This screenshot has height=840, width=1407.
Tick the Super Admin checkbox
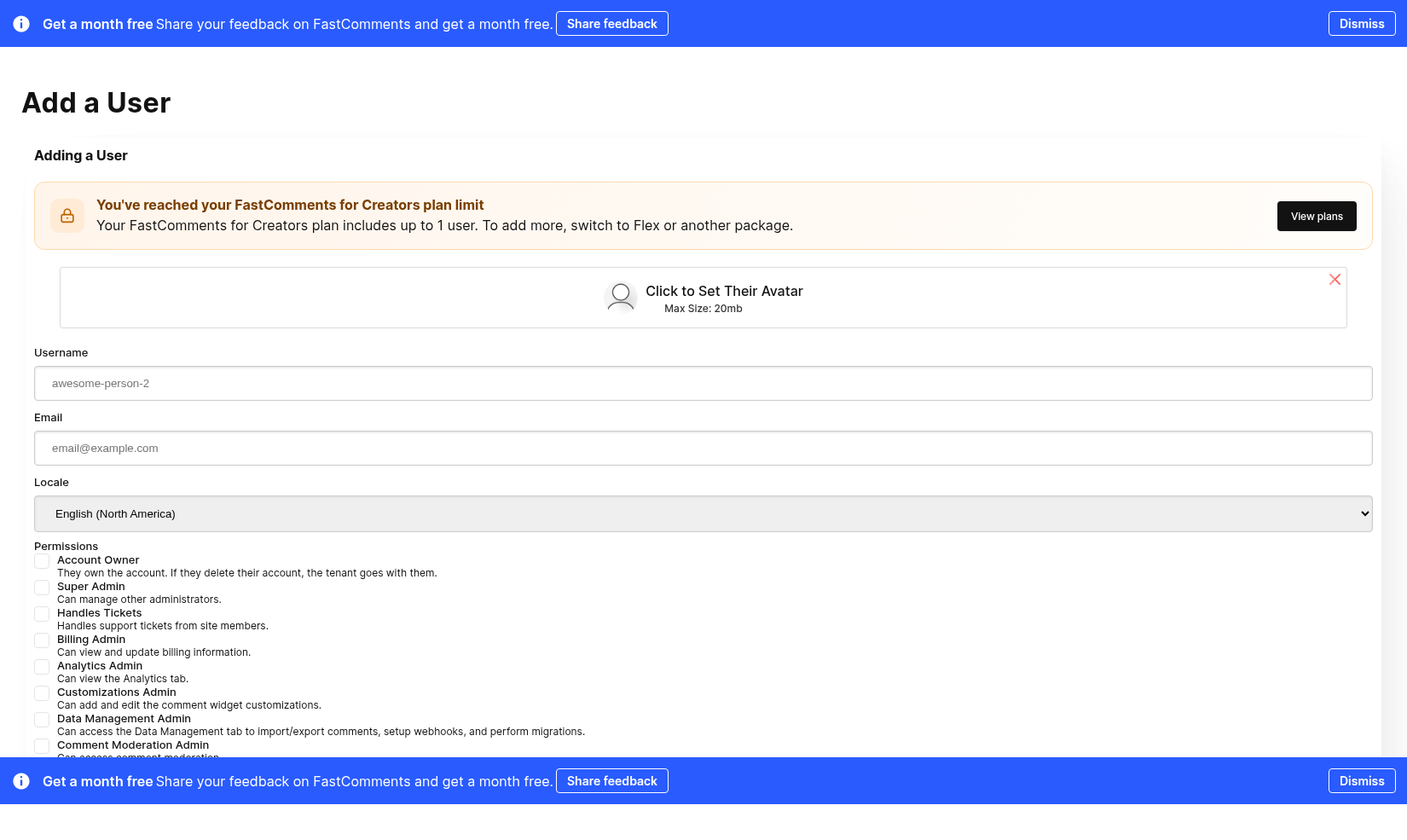[x=42, y=588]
